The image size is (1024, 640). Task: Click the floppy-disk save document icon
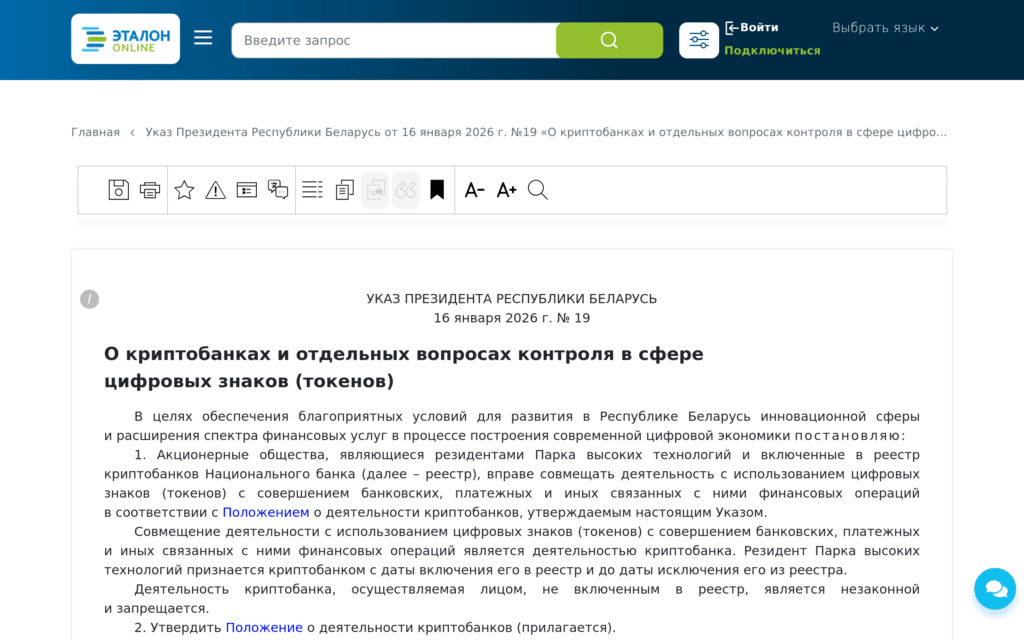pos(118,189)
